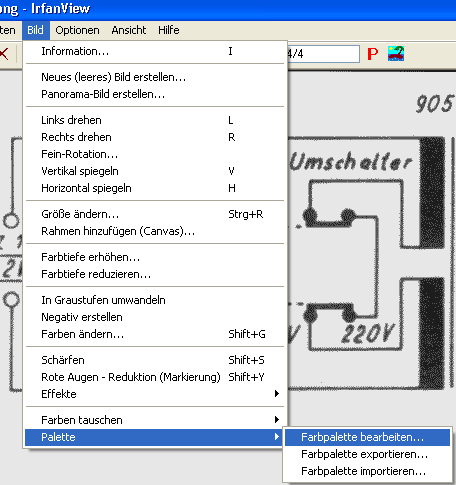The height and width of the screenshot is (485, 456).
Task: Select Links drehen
Action: pos(155,120)
